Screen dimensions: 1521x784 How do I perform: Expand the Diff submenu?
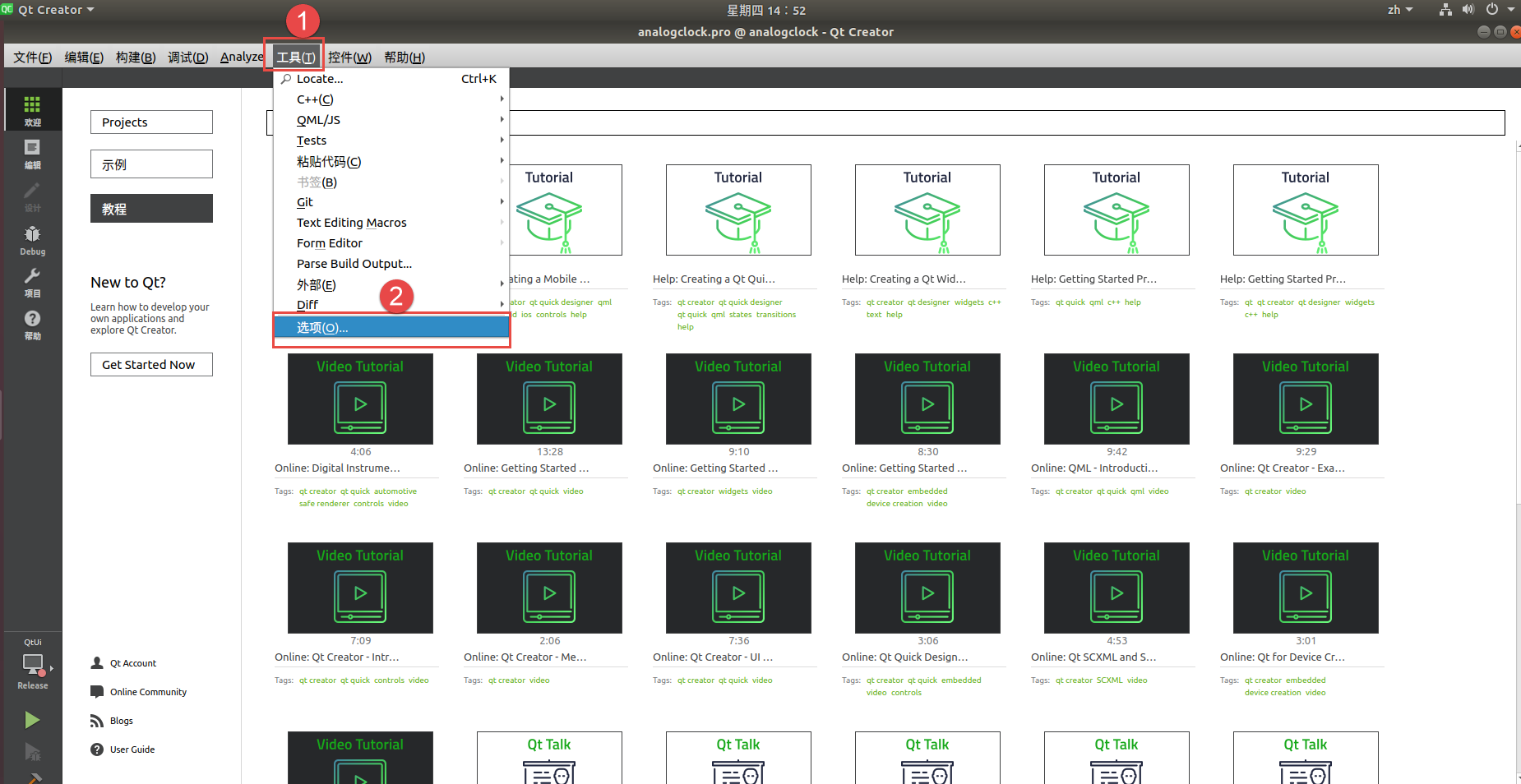[x=391, y=305]
